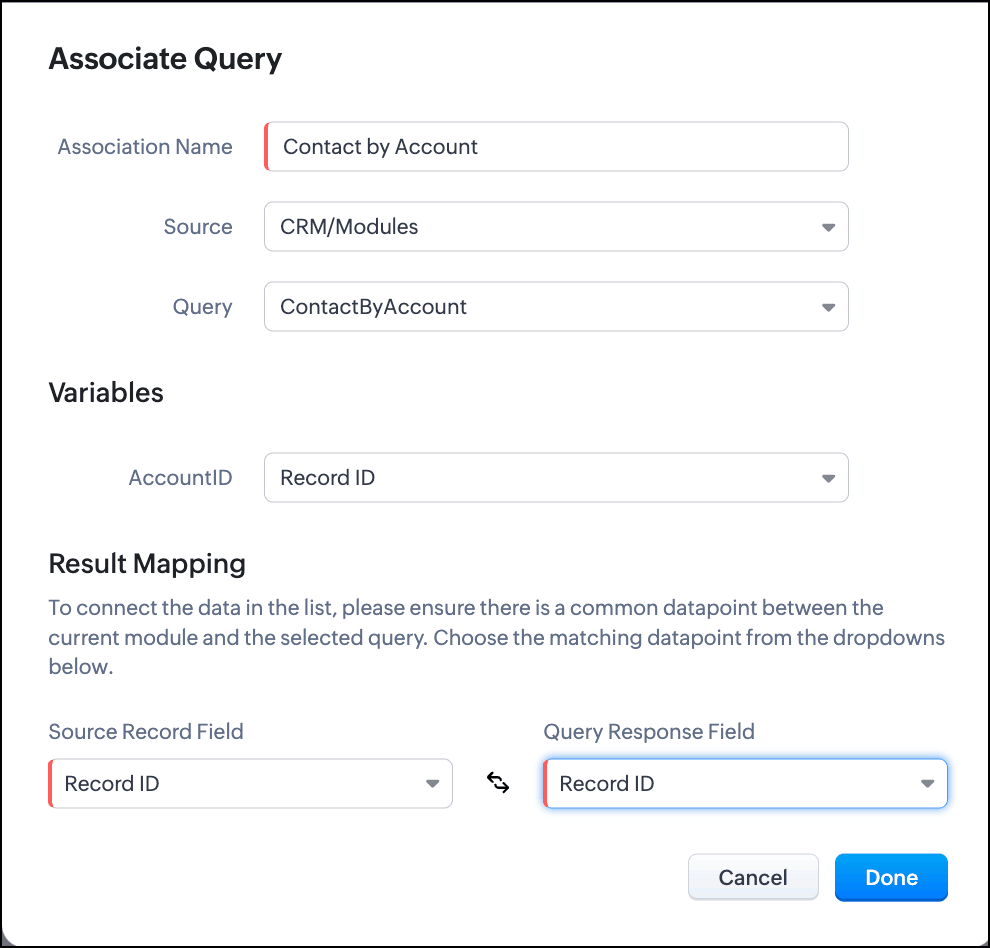Image resolution: width=990 pixels, height=948 pixels.
Task: Click the AccountID variable label
Action: pyautogui.click(x=181, y=477)
